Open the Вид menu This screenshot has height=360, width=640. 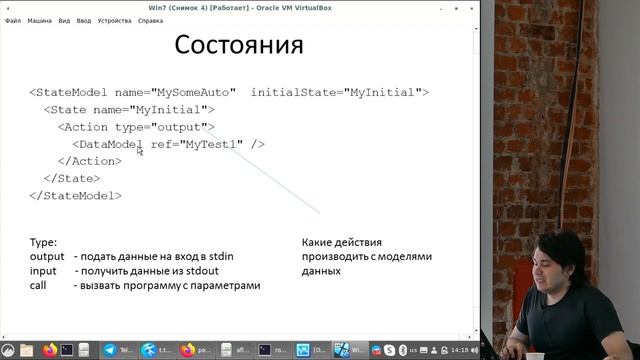(64, 21)
